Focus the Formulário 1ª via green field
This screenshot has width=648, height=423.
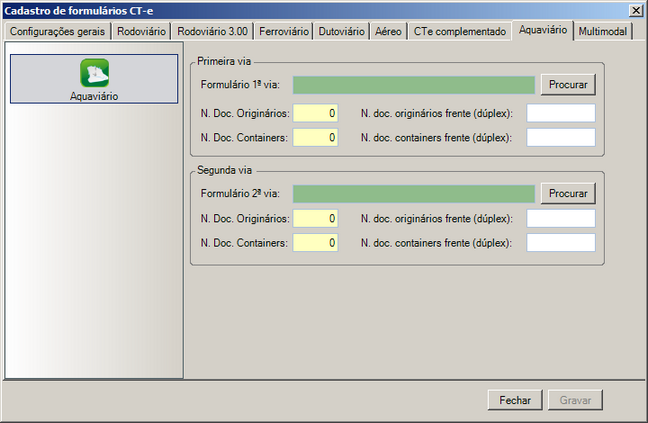pyautogui.click(x=414, y=85)
